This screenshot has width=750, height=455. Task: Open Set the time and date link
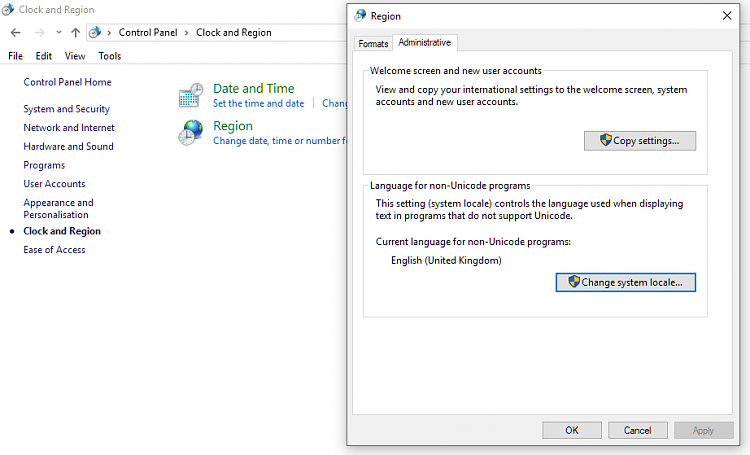pos(258,103)
